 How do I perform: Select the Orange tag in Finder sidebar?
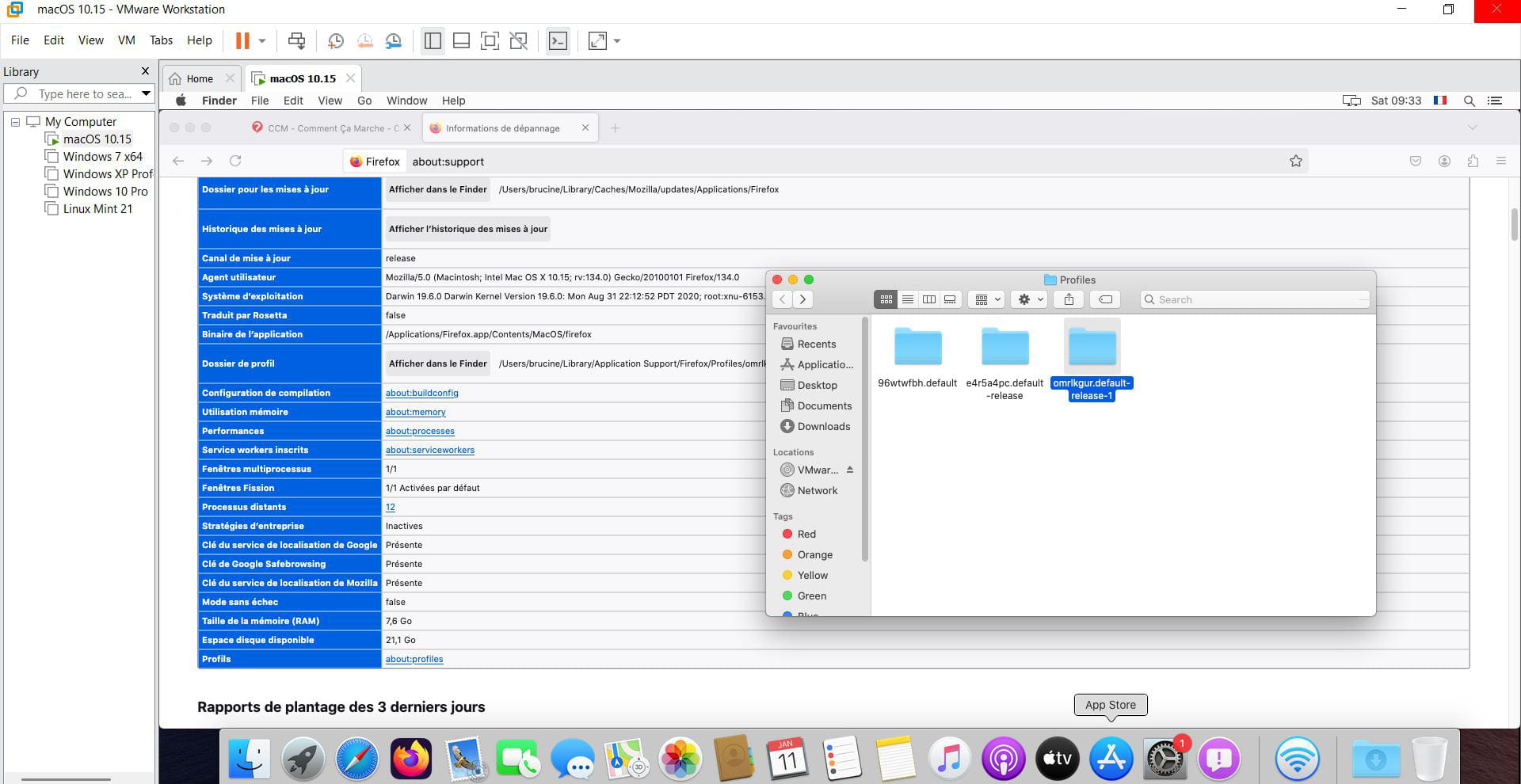click(814, 555)
